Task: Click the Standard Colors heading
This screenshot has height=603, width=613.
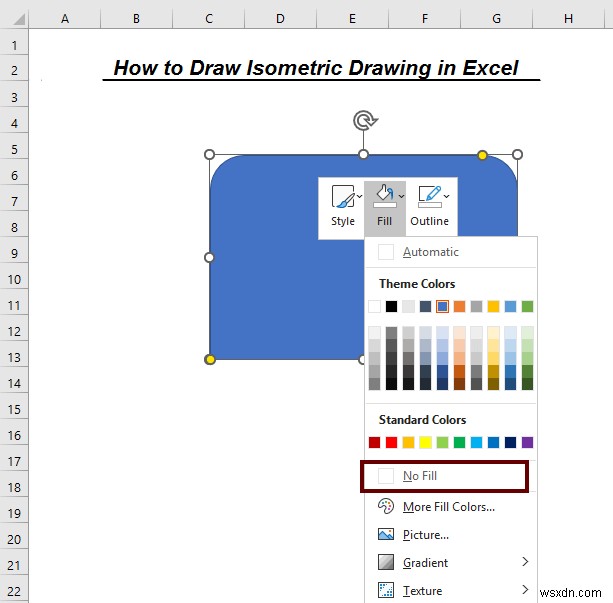Action: (423, 420)
